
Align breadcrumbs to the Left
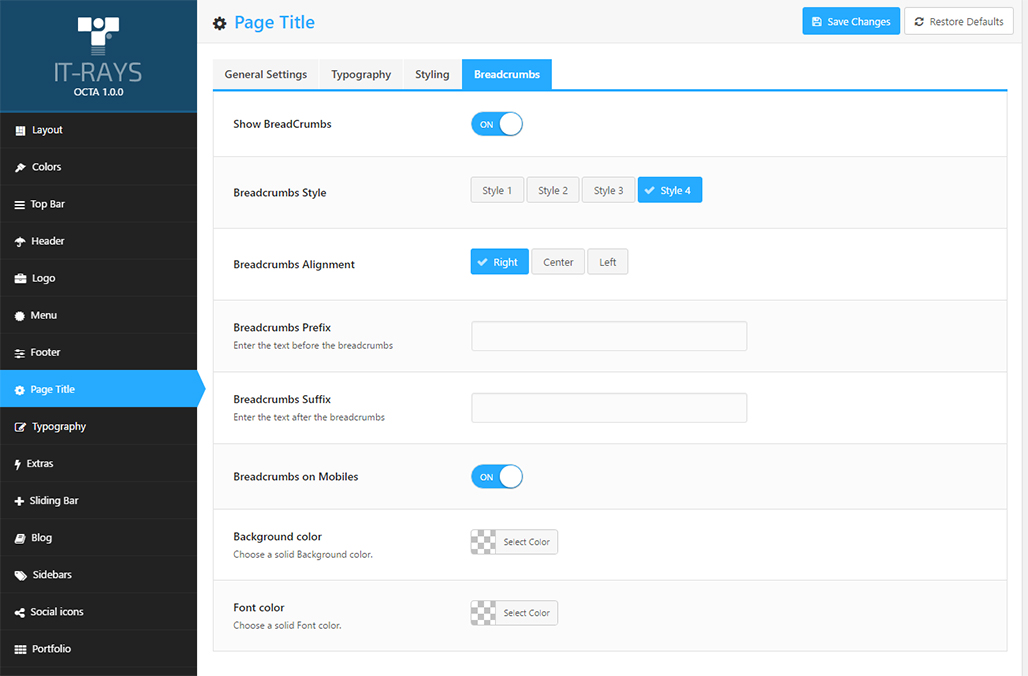pos(608,262)
